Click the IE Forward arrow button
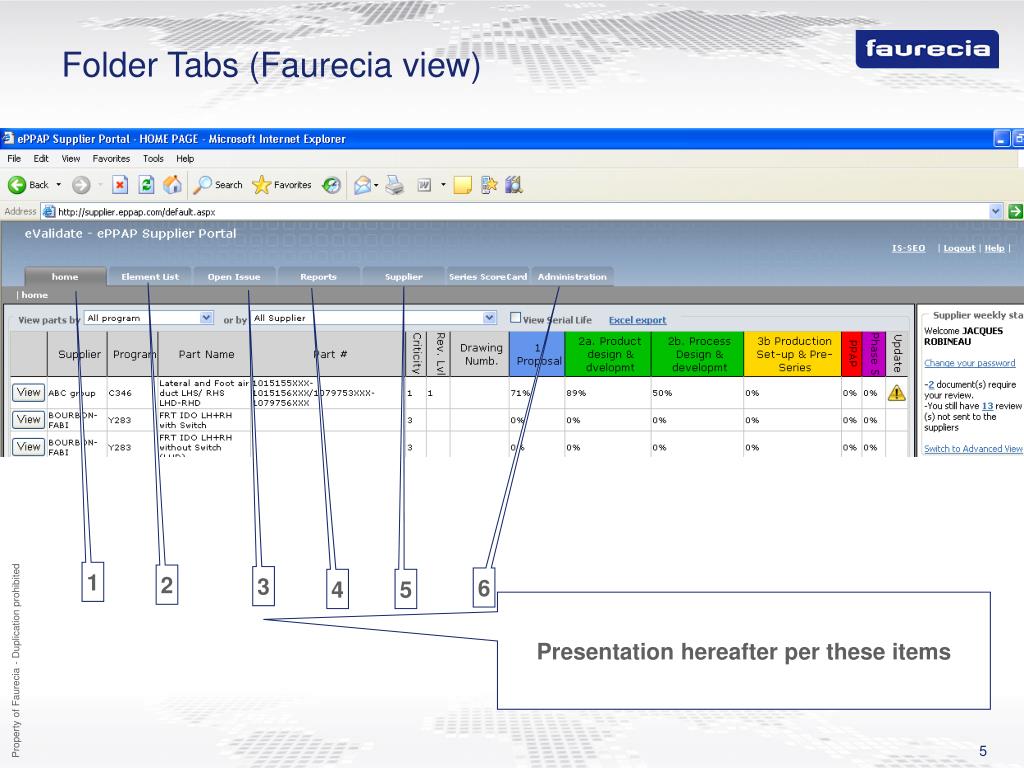The height and width of the screenshot is (768, 1024). [x=81, y=185]
